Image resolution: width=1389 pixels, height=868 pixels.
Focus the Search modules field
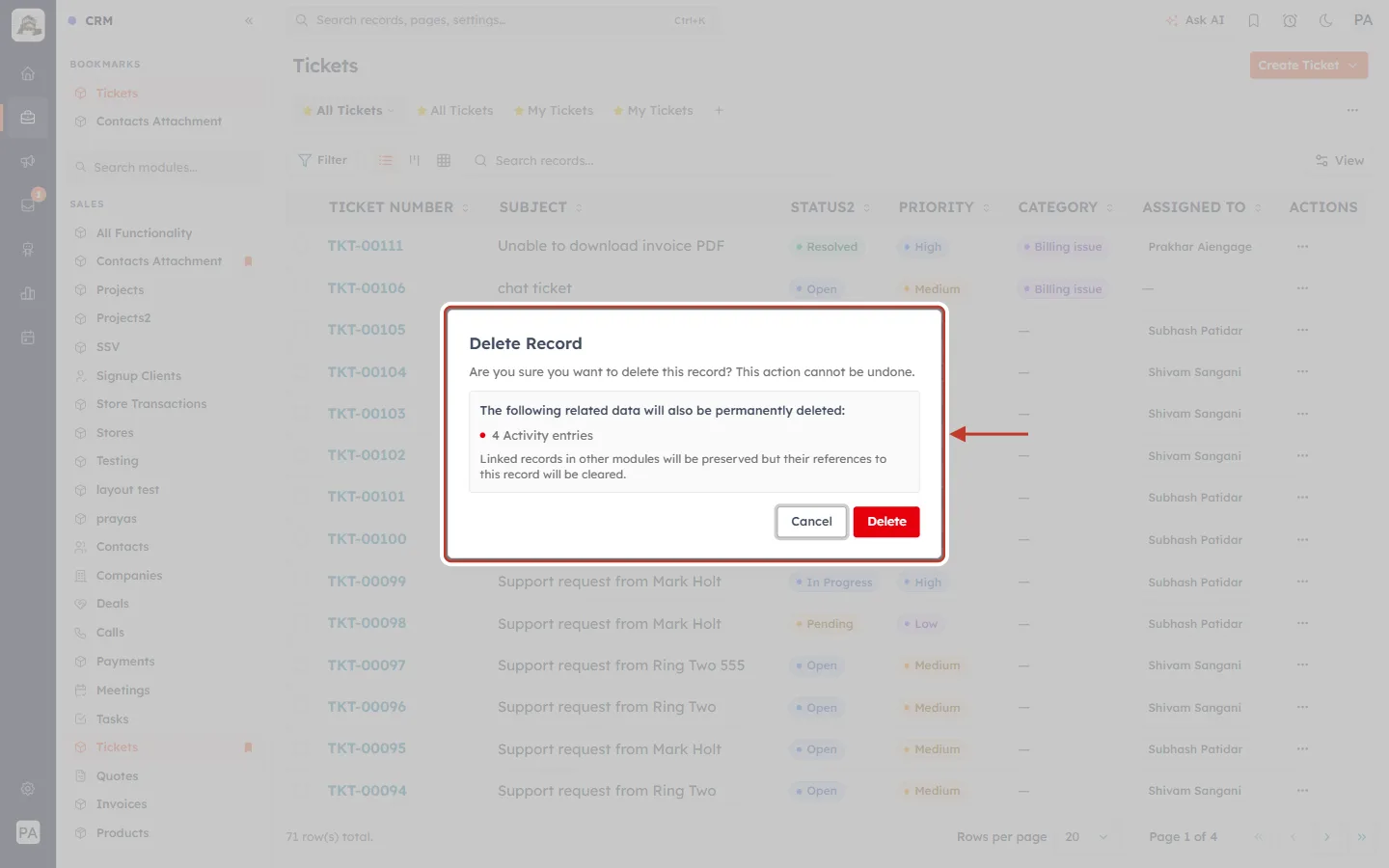click(166, 168)
